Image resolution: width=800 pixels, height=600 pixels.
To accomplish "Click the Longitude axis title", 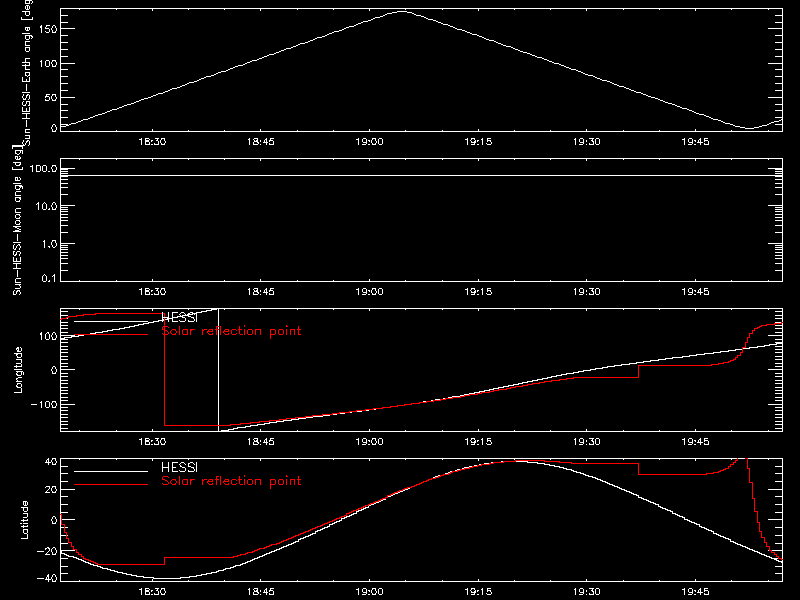I will (18, 370).
